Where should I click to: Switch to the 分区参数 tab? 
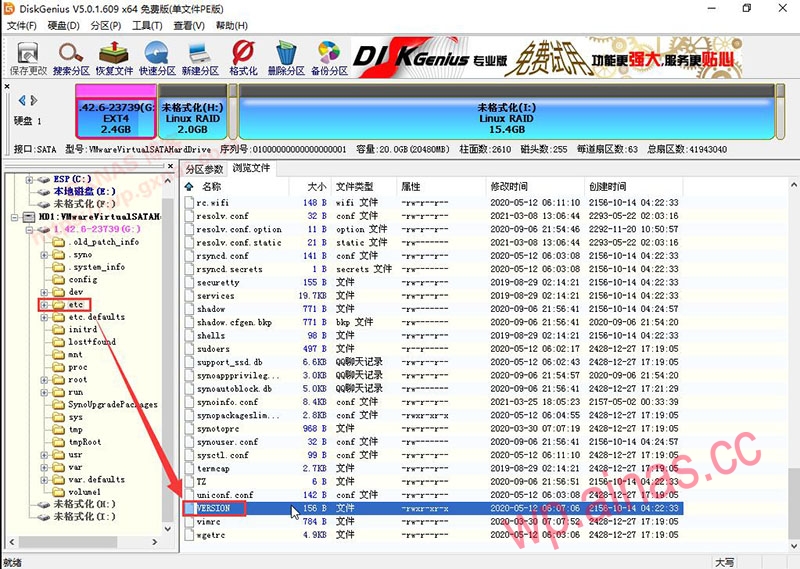point(205,169)
